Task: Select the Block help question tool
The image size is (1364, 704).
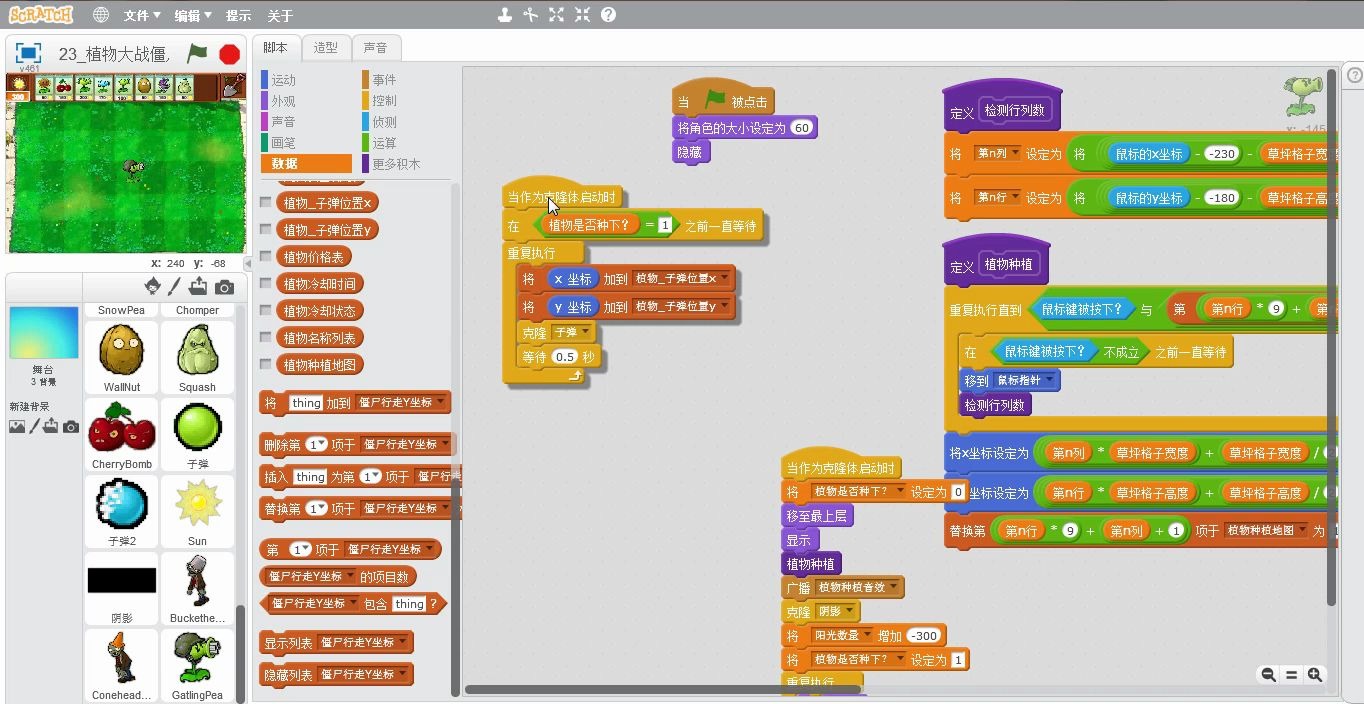Action: click(x=608, y=15)
